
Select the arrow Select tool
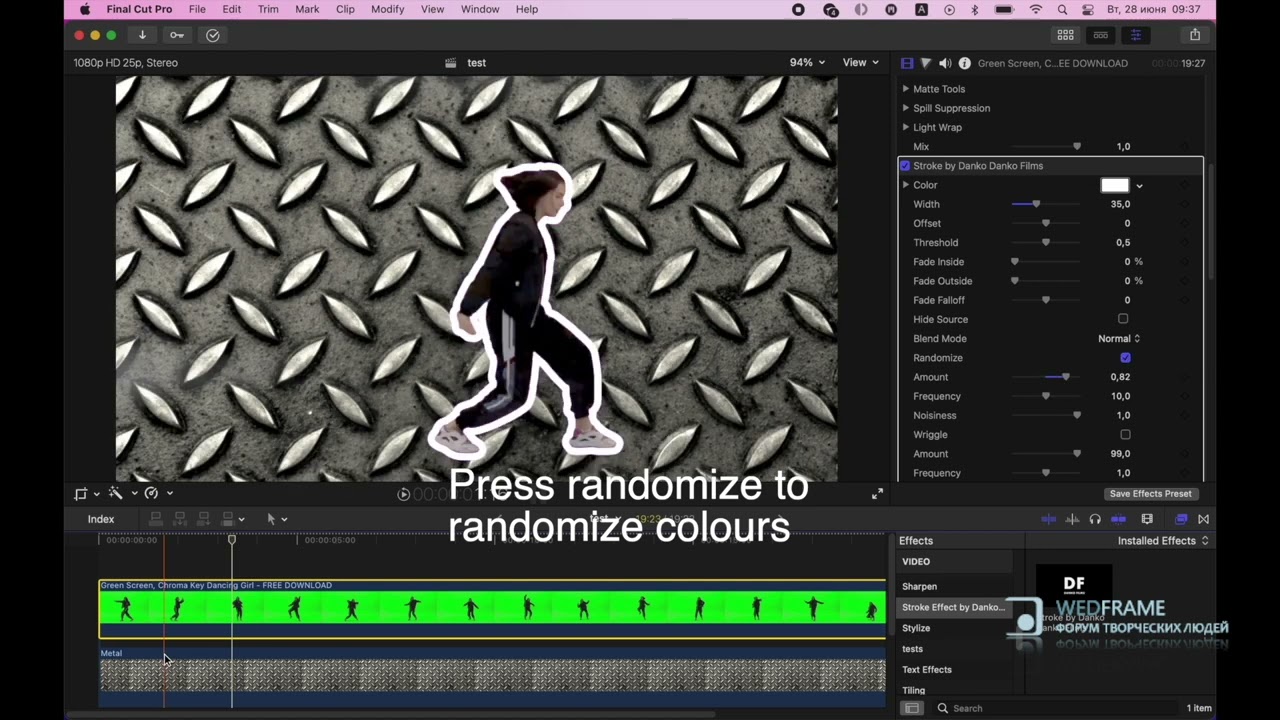(x=271, y=519)
